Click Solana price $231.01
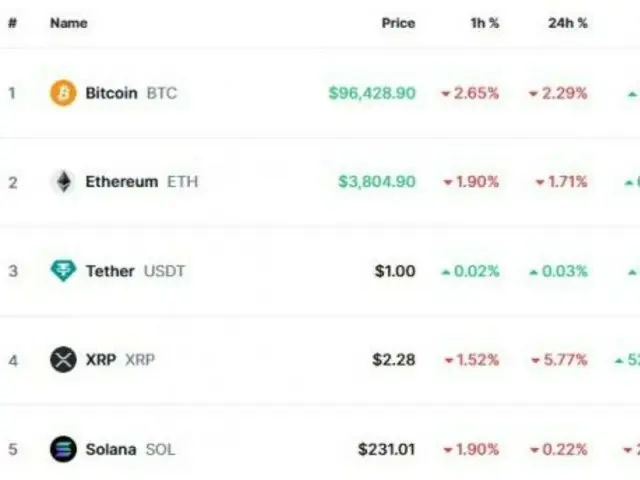The height and width of the screenshot is (480, 640). tap(386, 449)
